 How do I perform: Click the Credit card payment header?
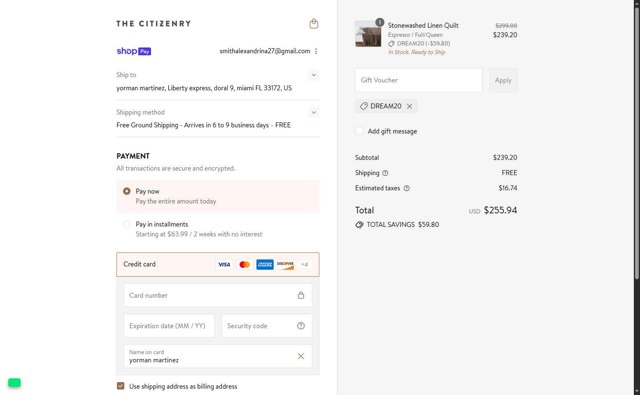218,264
